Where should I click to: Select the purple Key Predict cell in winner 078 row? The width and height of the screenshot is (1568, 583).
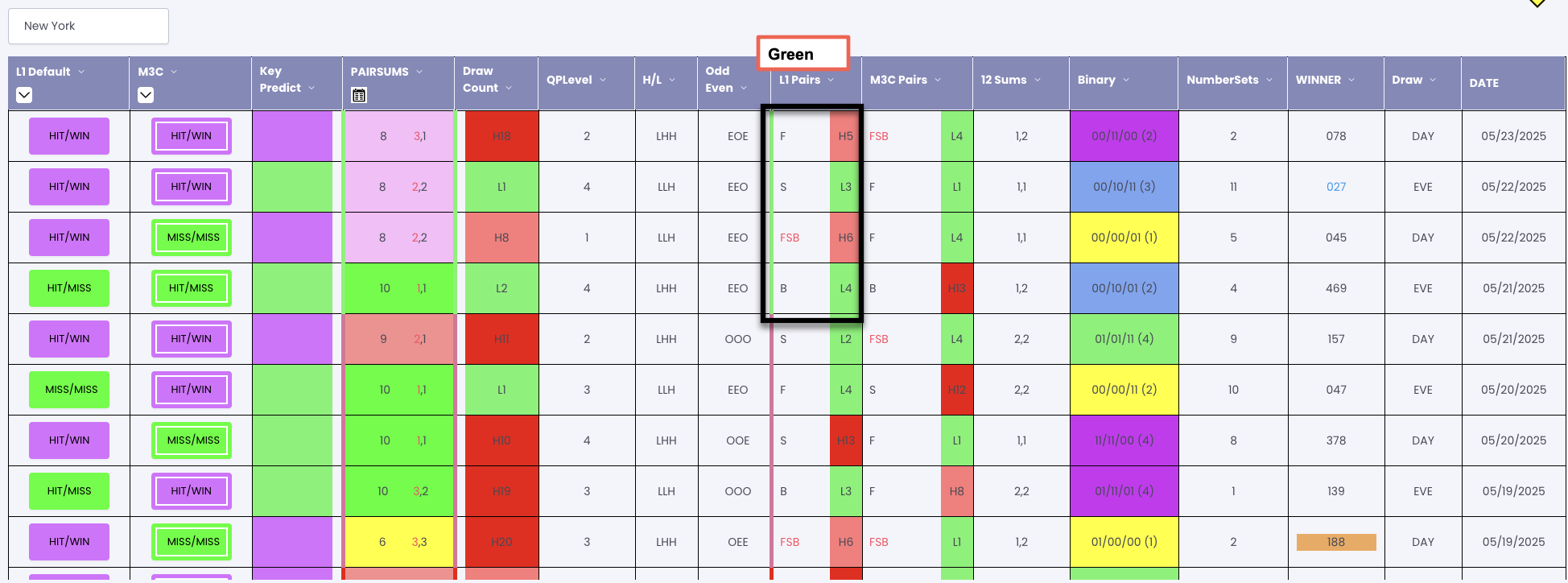292,136
